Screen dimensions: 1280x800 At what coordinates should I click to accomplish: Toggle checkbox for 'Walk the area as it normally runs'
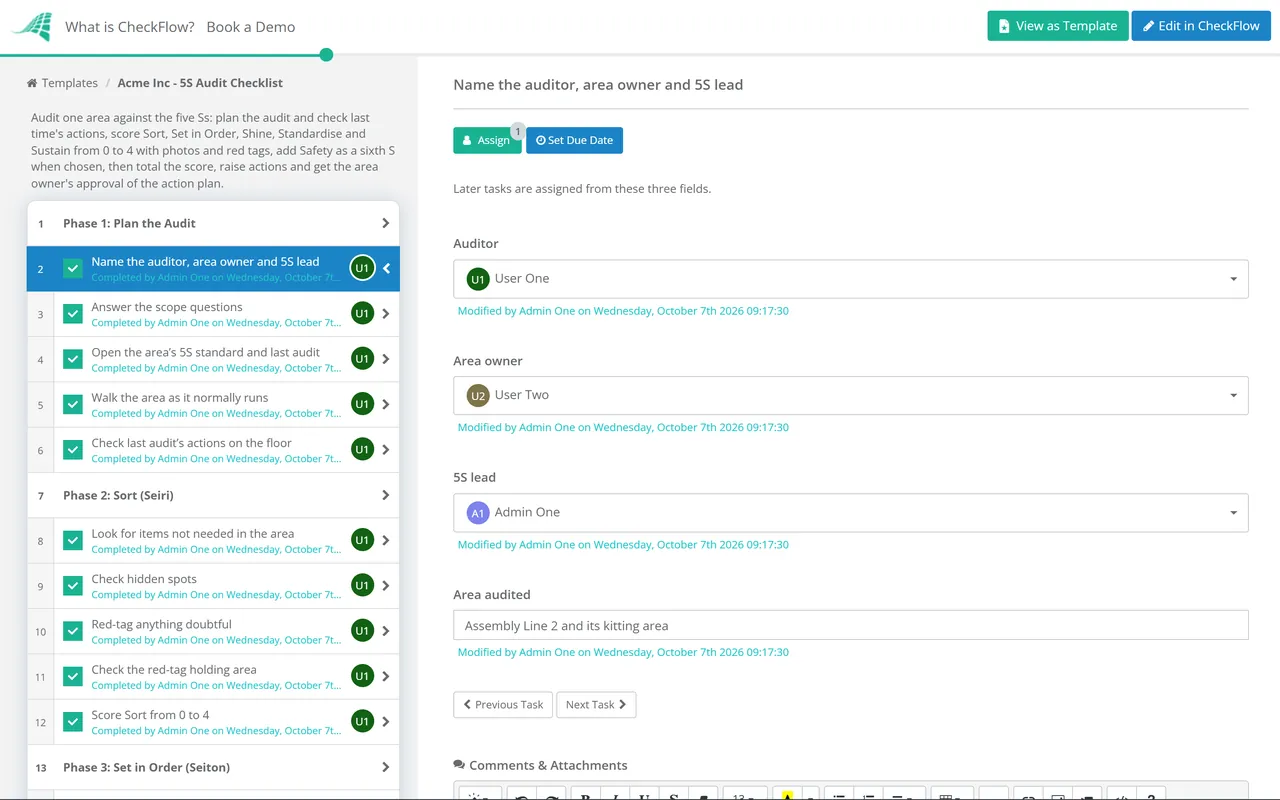tap(73, 404)
